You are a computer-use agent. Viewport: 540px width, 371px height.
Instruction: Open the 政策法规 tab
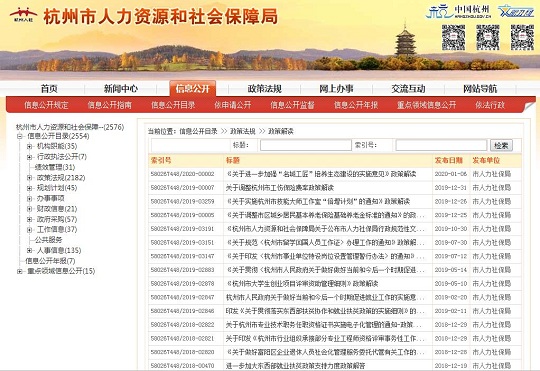pos(264,89)
